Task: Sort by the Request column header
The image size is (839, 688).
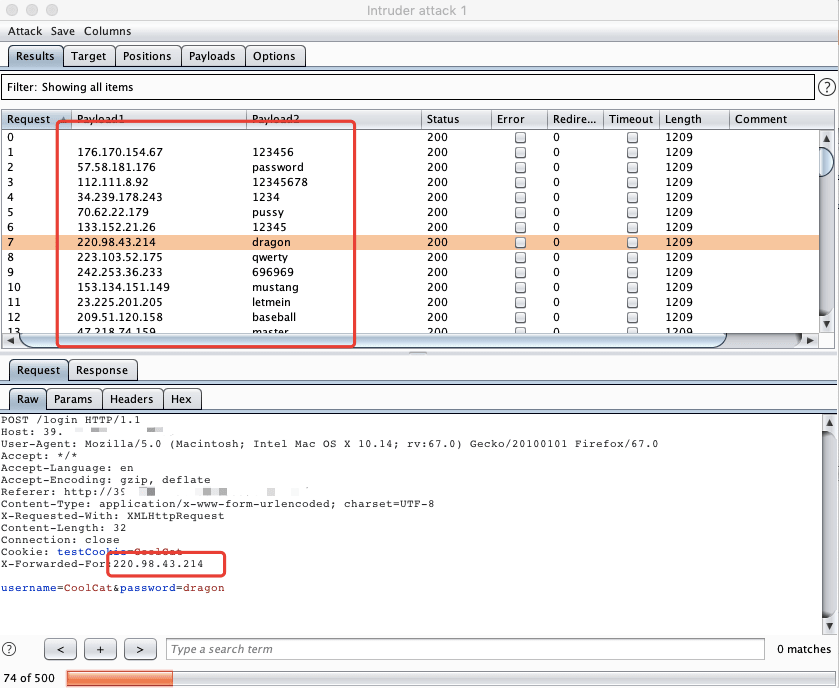Action: pyautogui.click(x=36, y=119)
